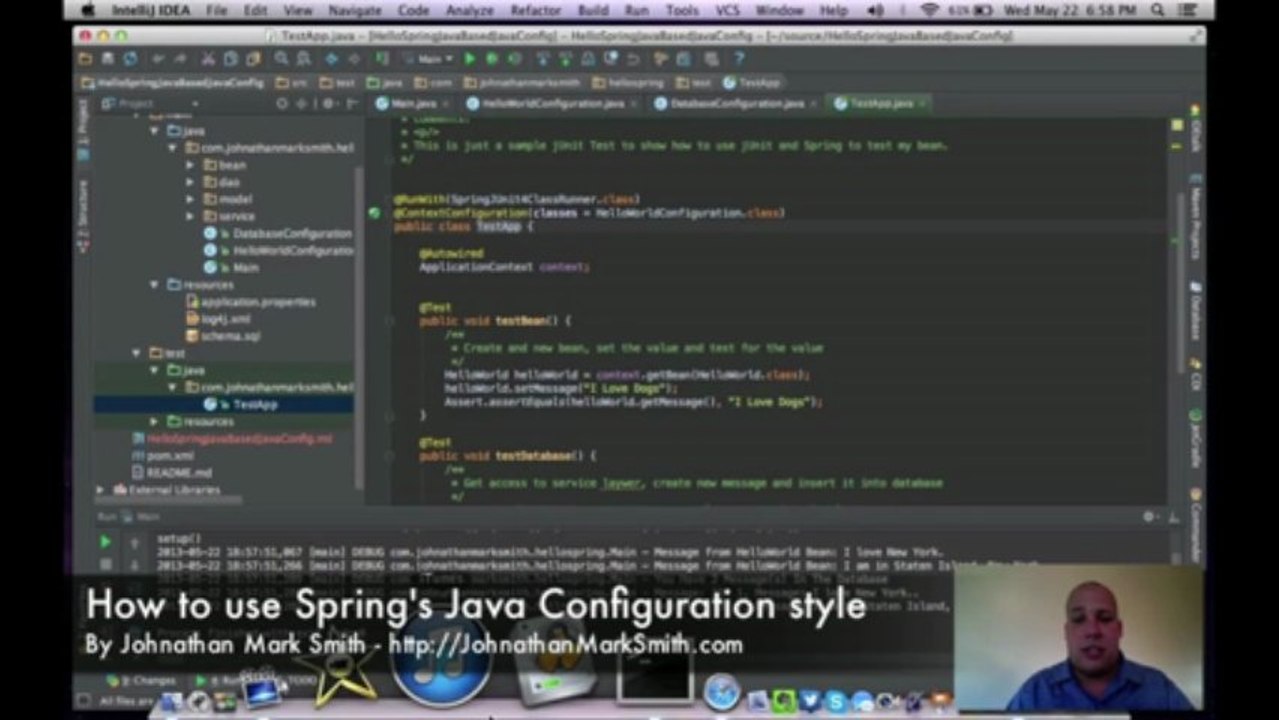Click the Rerun green arrow in Run panel
Viewport: 1279px width, 720px height.
click(105, 542)
